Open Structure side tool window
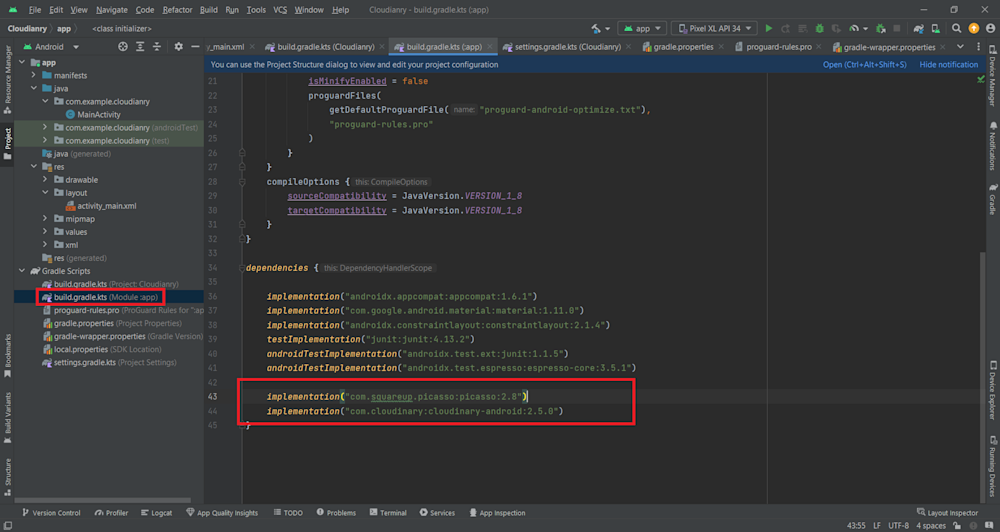Viewport: 1000px width, 532px height. coord(8,477)
